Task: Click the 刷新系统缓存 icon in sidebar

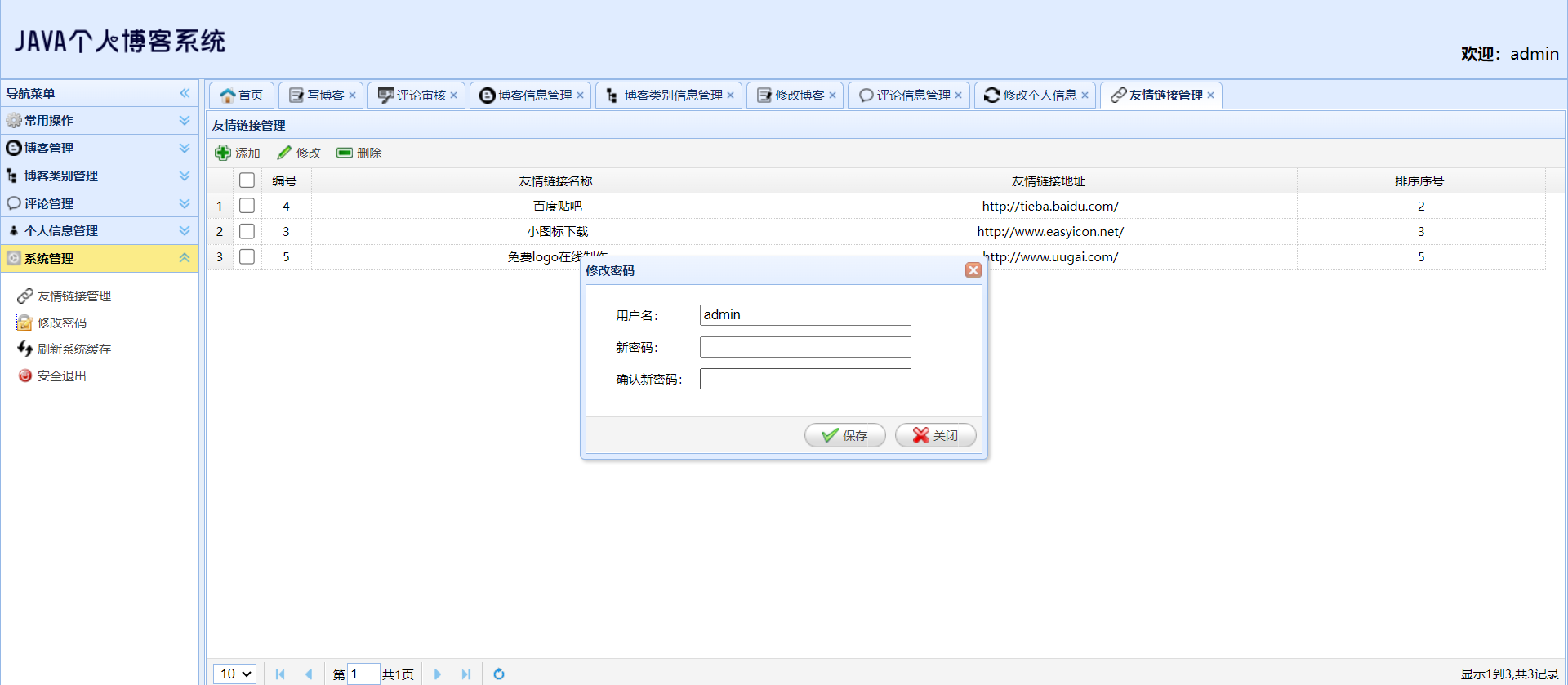Action: tap(25, 349)
